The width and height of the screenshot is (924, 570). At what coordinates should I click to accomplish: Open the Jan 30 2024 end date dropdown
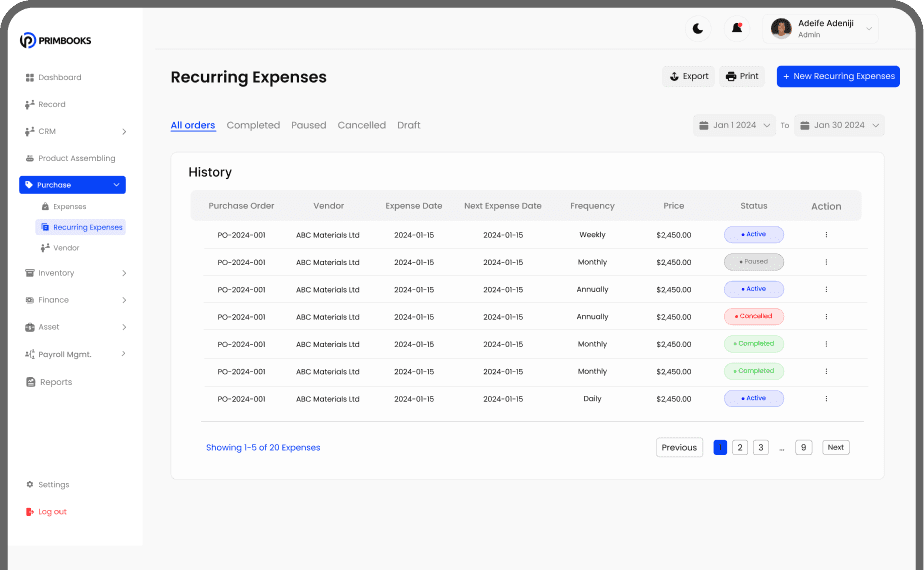839,125
